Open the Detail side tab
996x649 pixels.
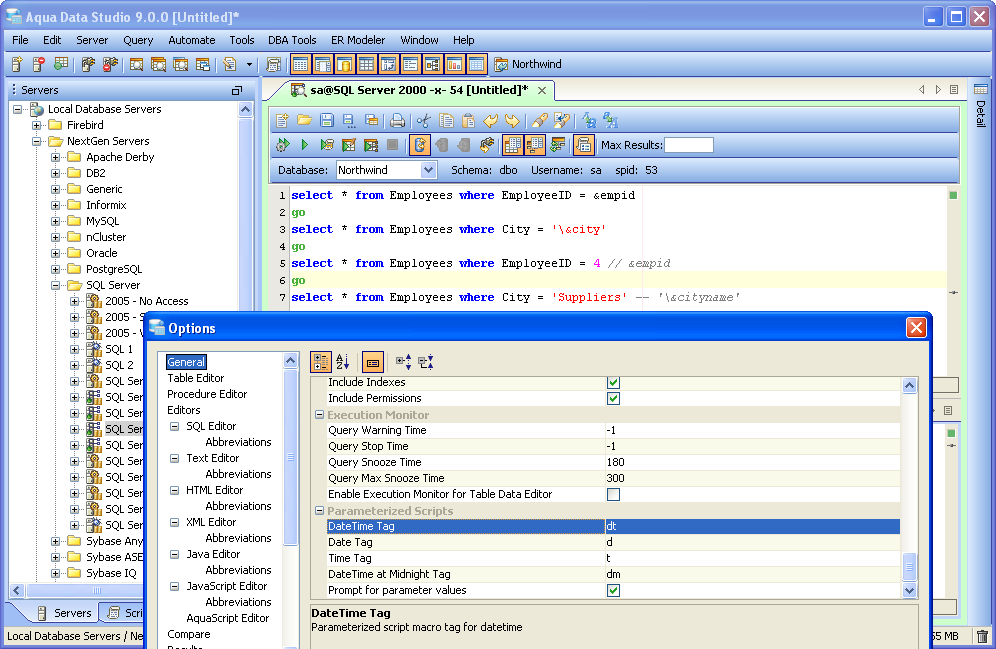click(x=980, y=106)
